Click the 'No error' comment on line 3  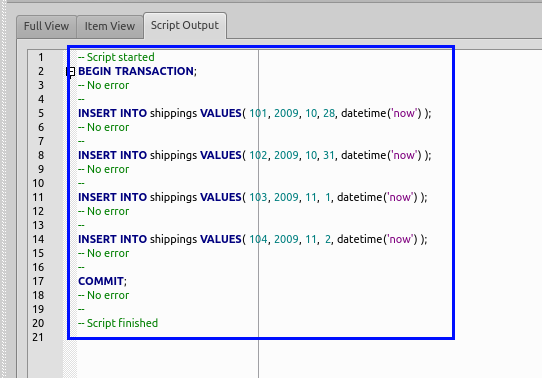(103, 85)
